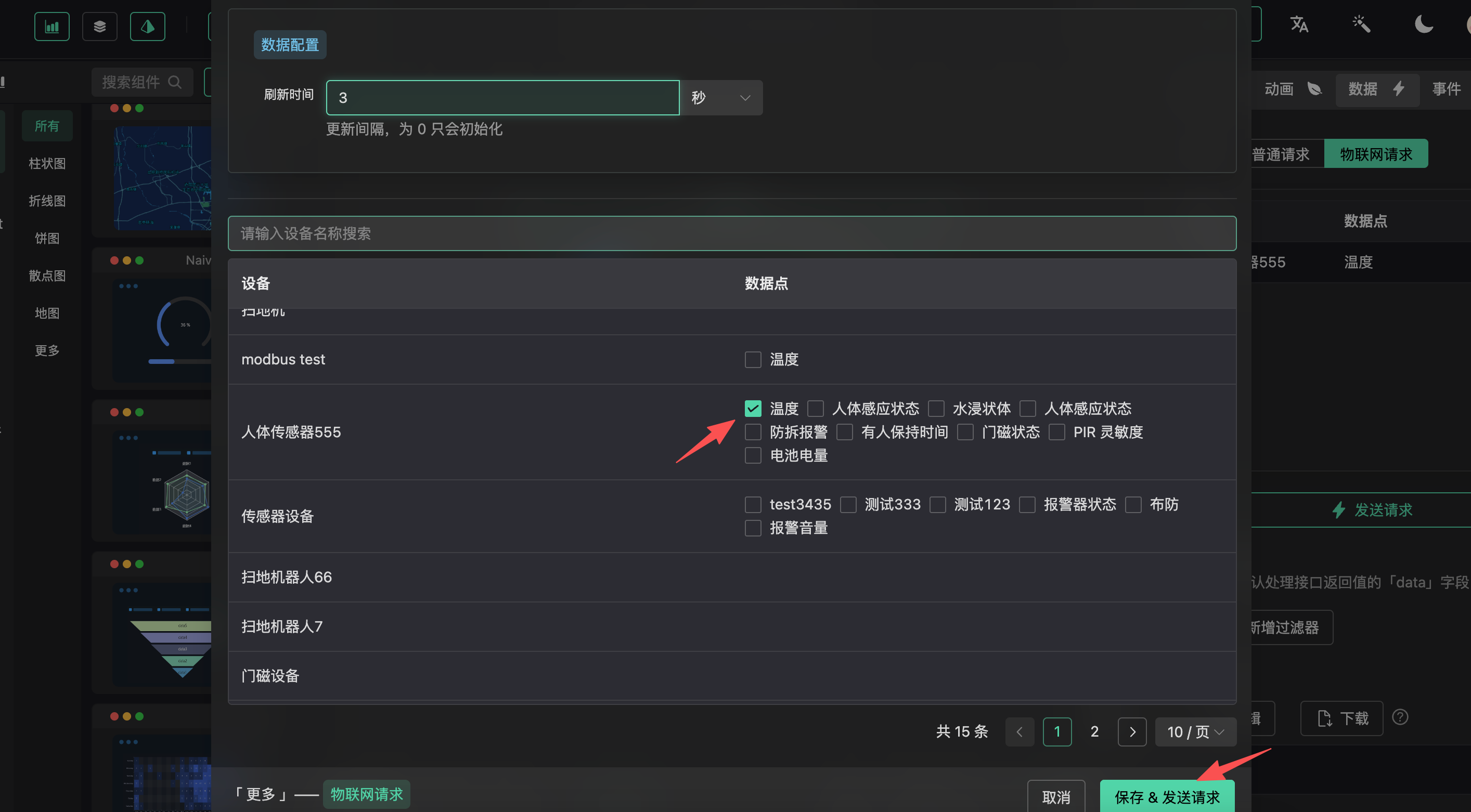Uncheck the 温度 checkbox for 人体传感器555
This screenshot has width=1471, height=812.
click(753, 409)
